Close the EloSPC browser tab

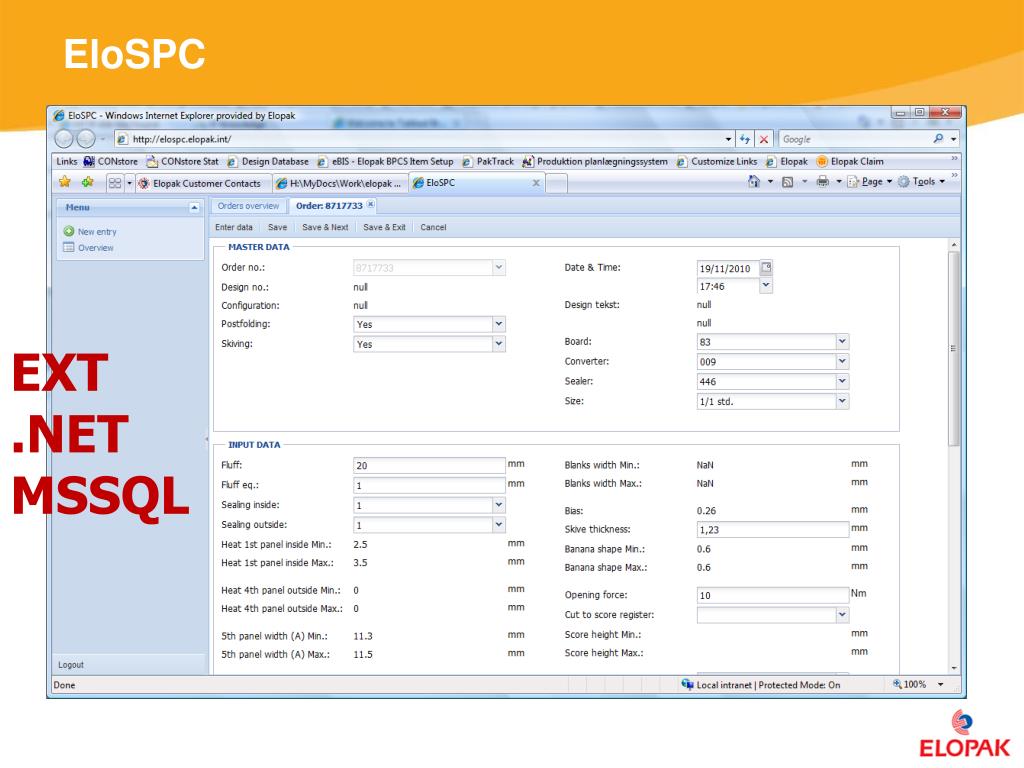[536, 183]
